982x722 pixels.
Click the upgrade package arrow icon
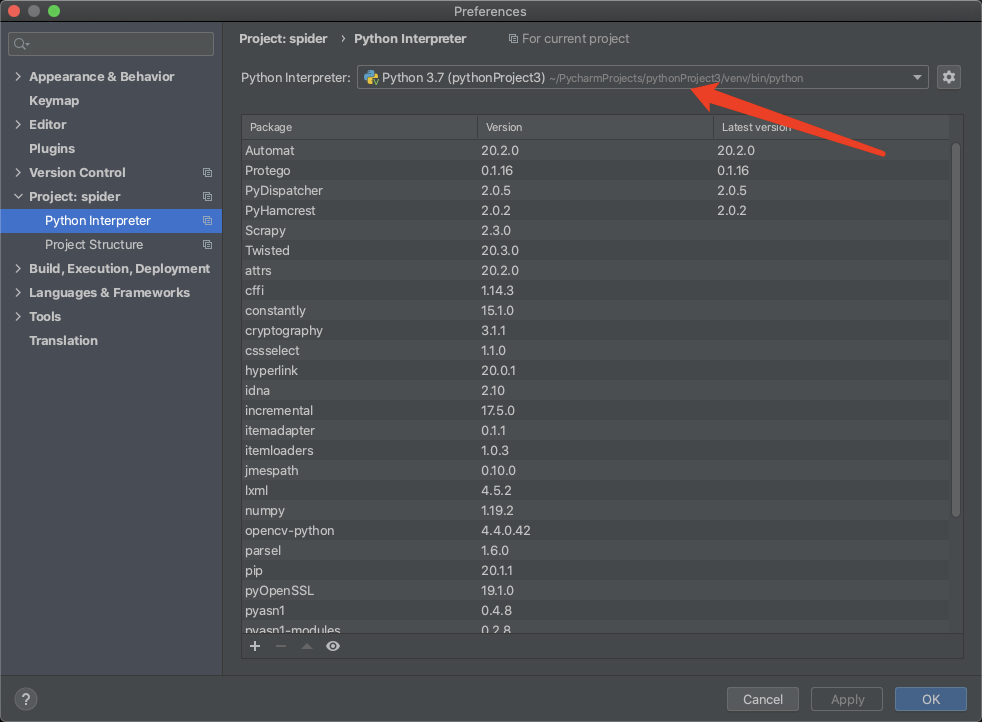coord(307,646)
